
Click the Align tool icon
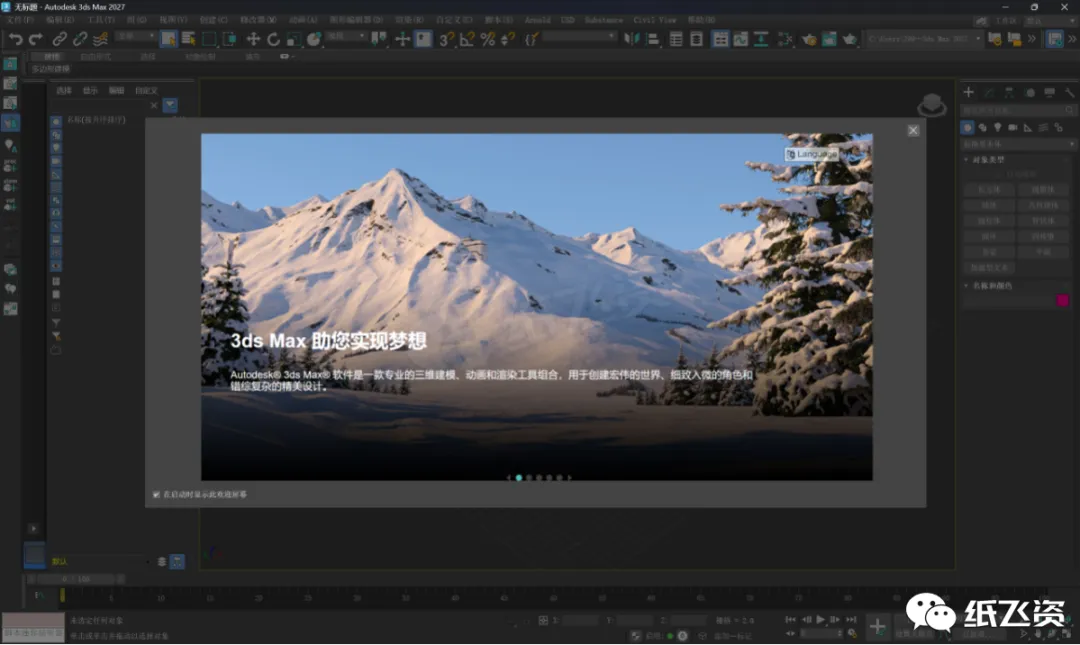[652, 39]
